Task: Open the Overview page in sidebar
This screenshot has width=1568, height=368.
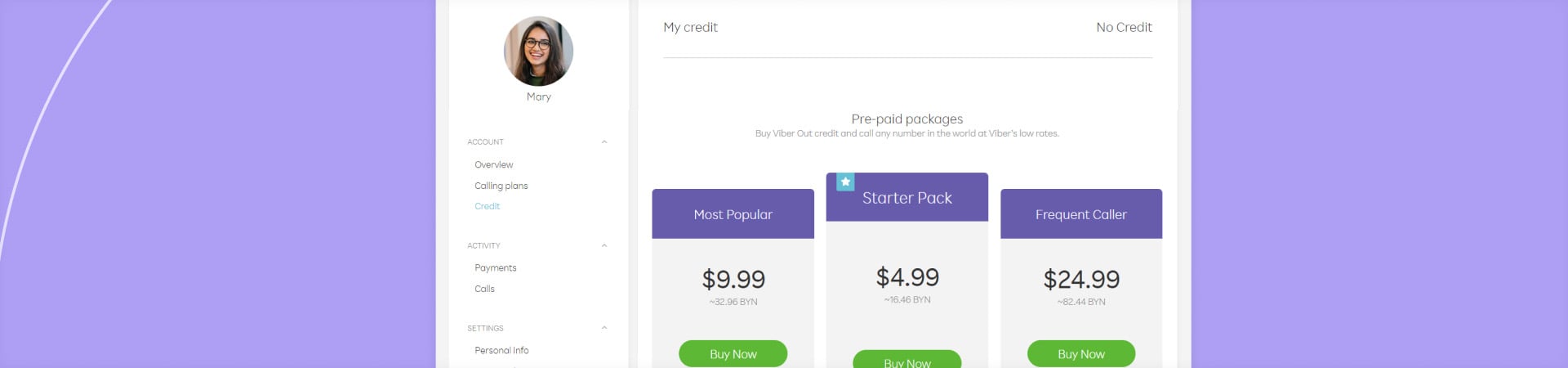Action: pyautogui.click(x=494, y=165)
